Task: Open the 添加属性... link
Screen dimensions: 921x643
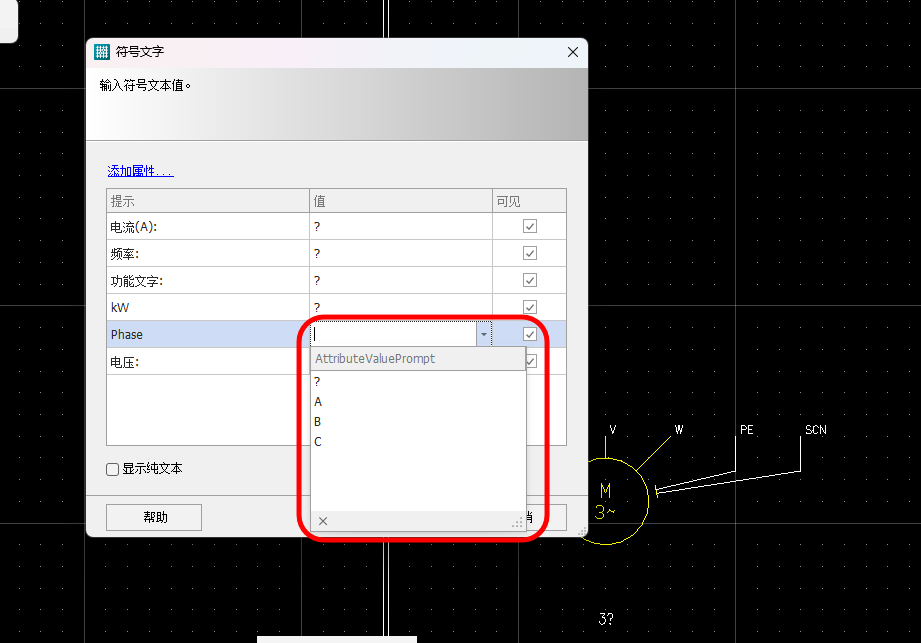Action: 140,171
